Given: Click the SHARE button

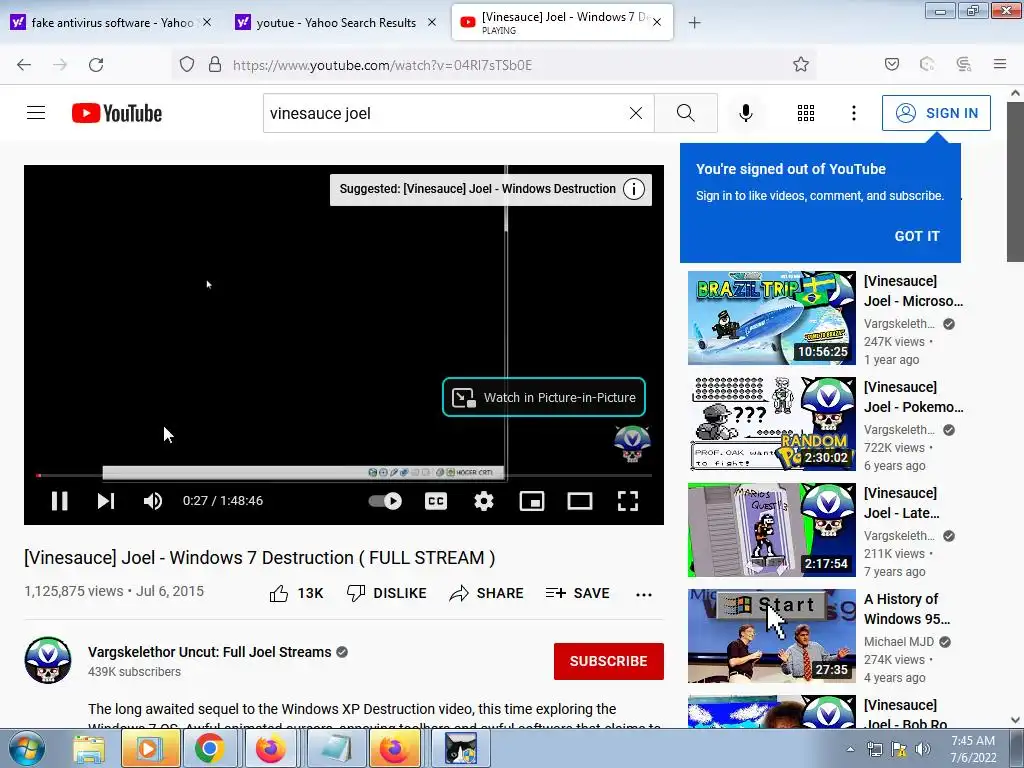Looking at the screenshot, I should pyautogui.click(x=487, y=593).
